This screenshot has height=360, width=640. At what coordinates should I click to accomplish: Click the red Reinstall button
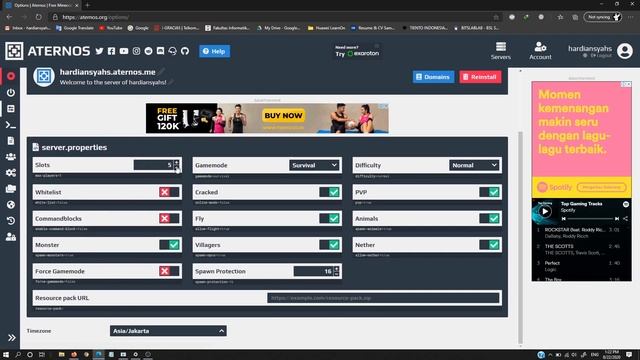[480, 77]
